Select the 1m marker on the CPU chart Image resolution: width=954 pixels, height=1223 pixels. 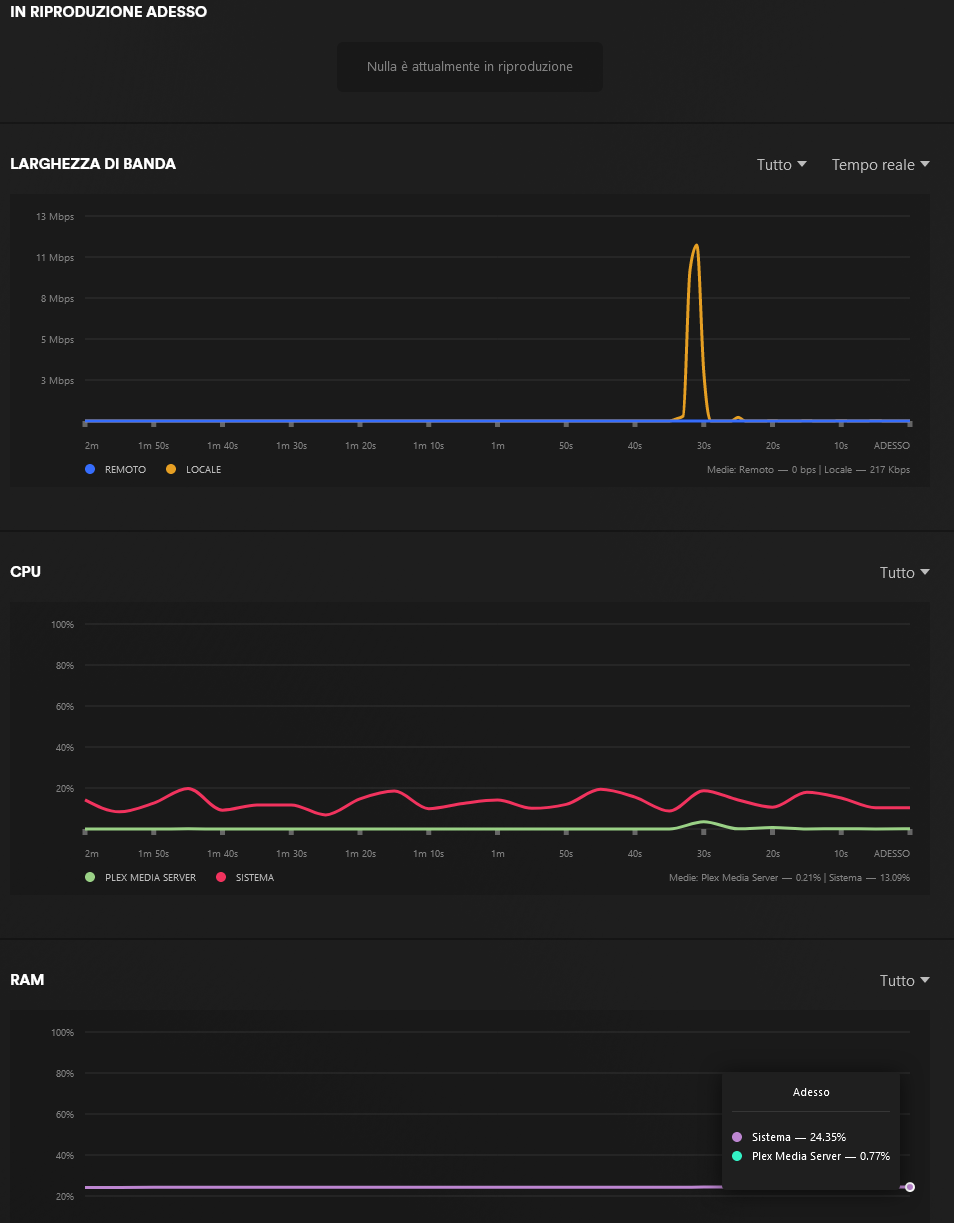click(x=497, y=853)
